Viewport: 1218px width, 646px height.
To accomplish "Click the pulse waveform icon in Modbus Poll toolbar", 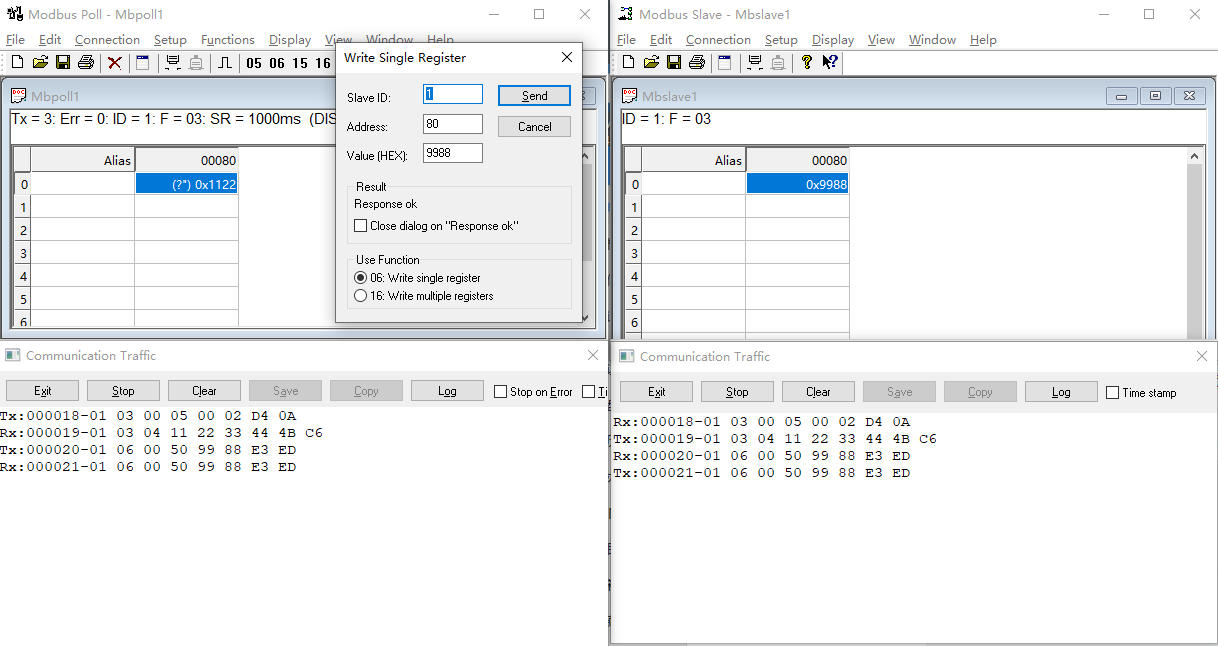I will (x=225, y=63).
